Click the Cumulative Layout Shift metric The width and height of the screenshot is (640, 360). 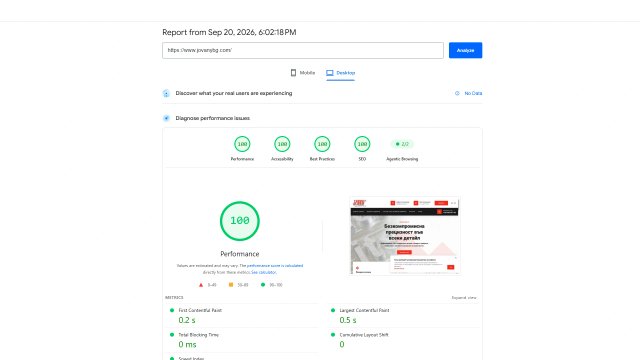[364, 335]
